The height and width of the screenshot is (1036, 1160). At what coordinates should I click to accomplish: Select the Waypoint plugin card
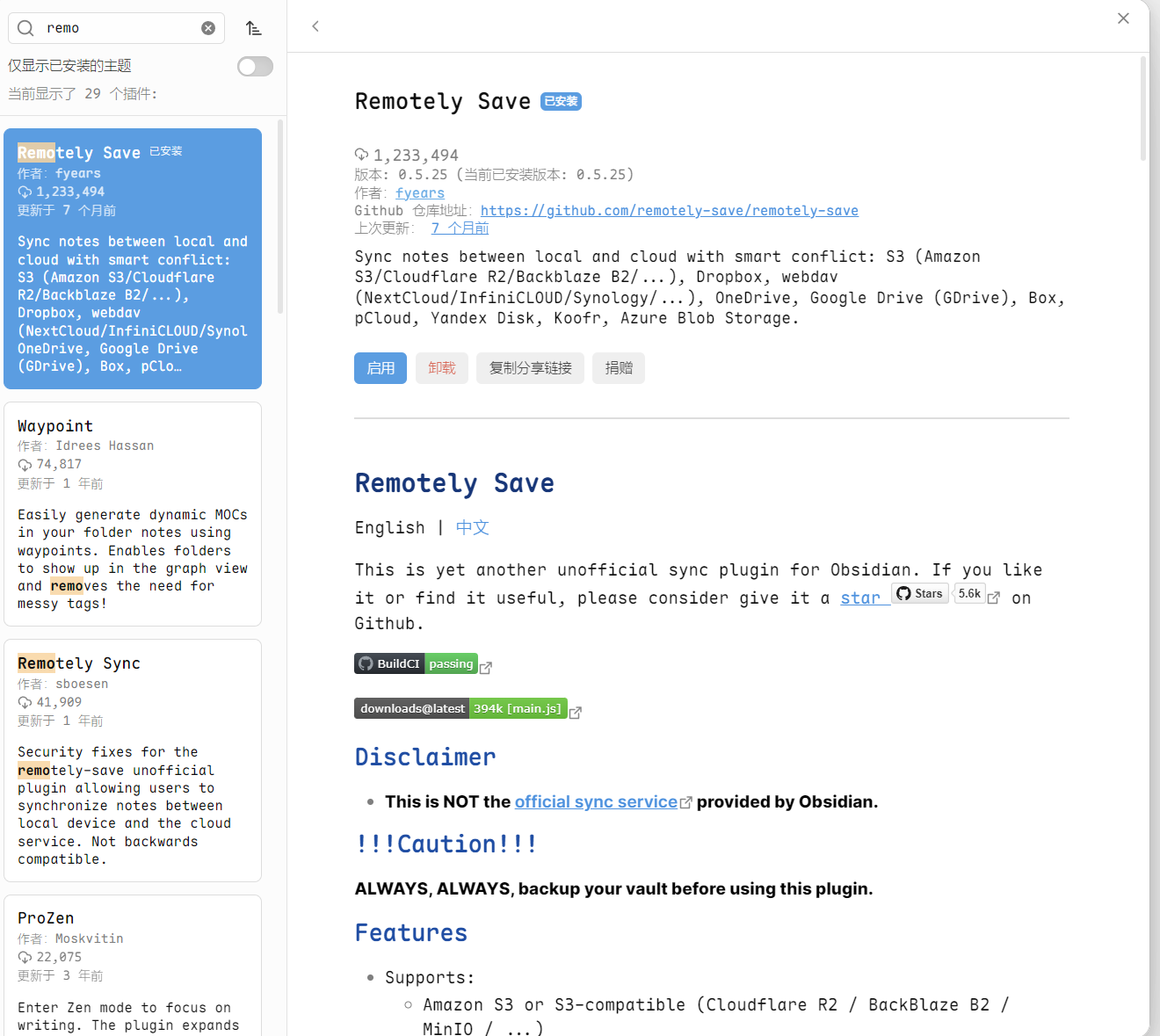[x=133, y=513]
